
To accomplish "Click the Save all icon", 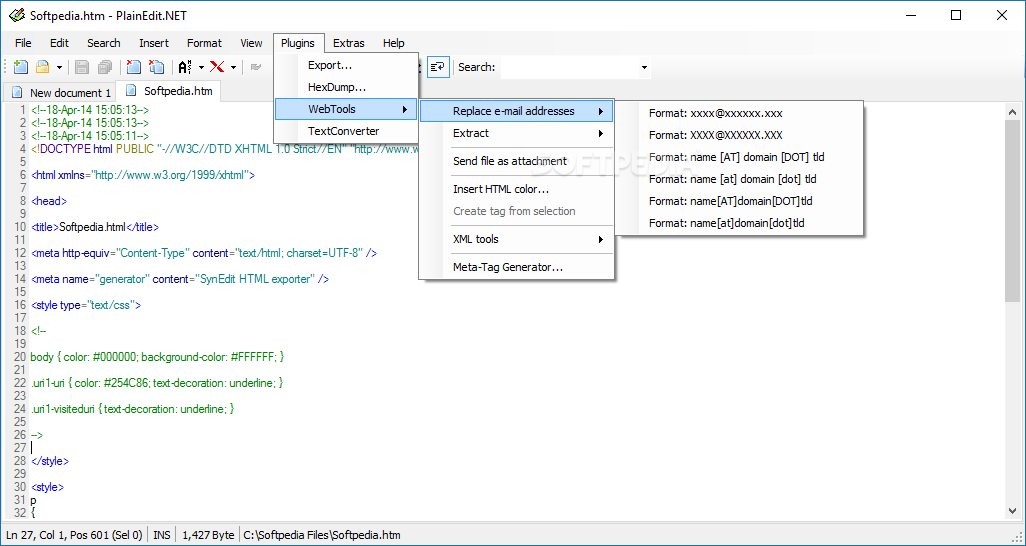I will (105, 67).
